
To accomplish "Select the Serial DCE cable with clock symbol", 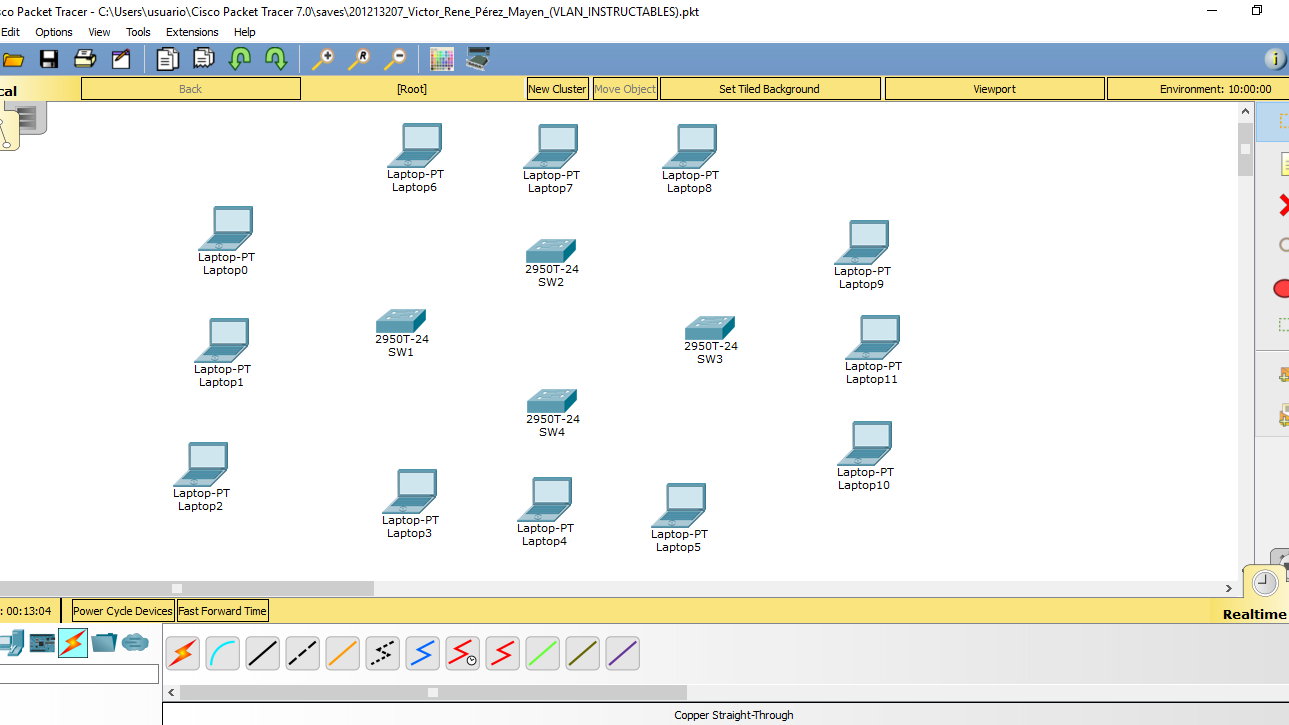I will (462, 653).
